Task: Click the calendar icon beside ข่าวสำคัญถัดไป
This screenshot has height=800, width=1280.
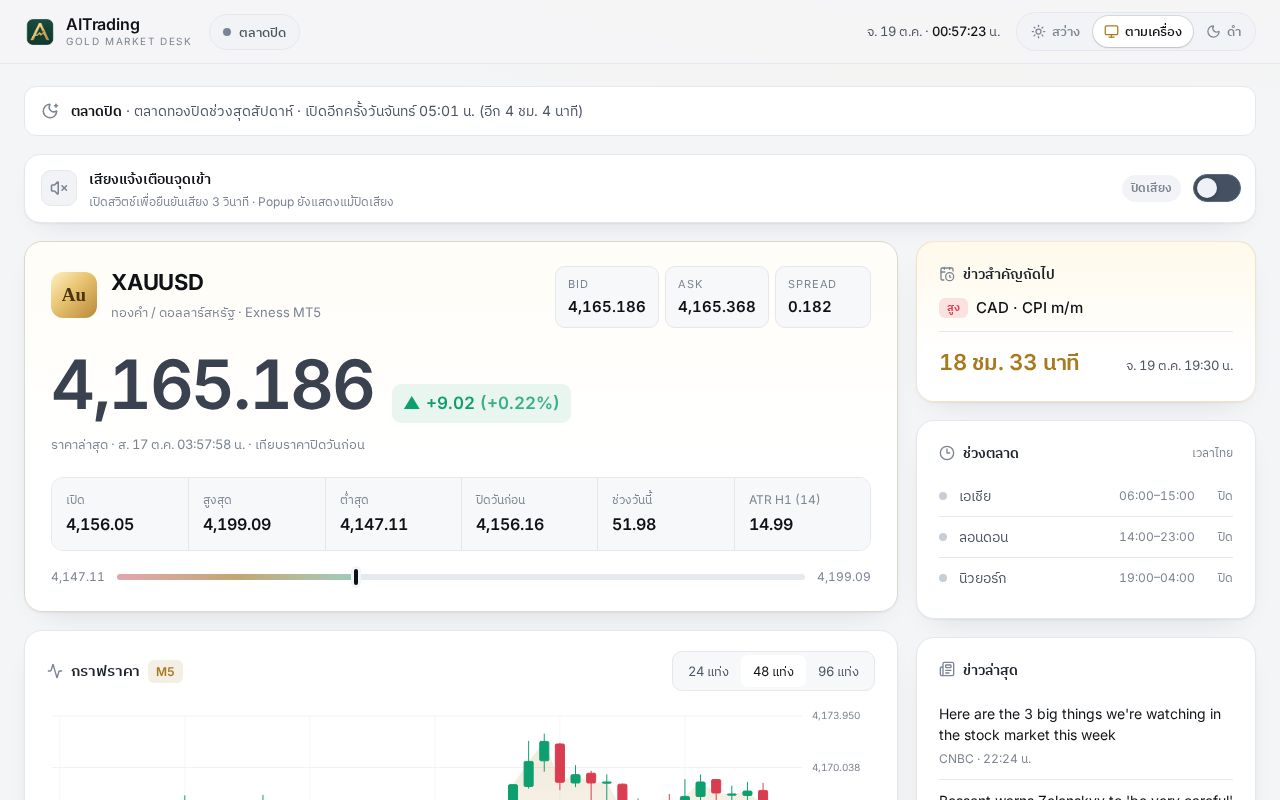Action: (x=947, y=274)
